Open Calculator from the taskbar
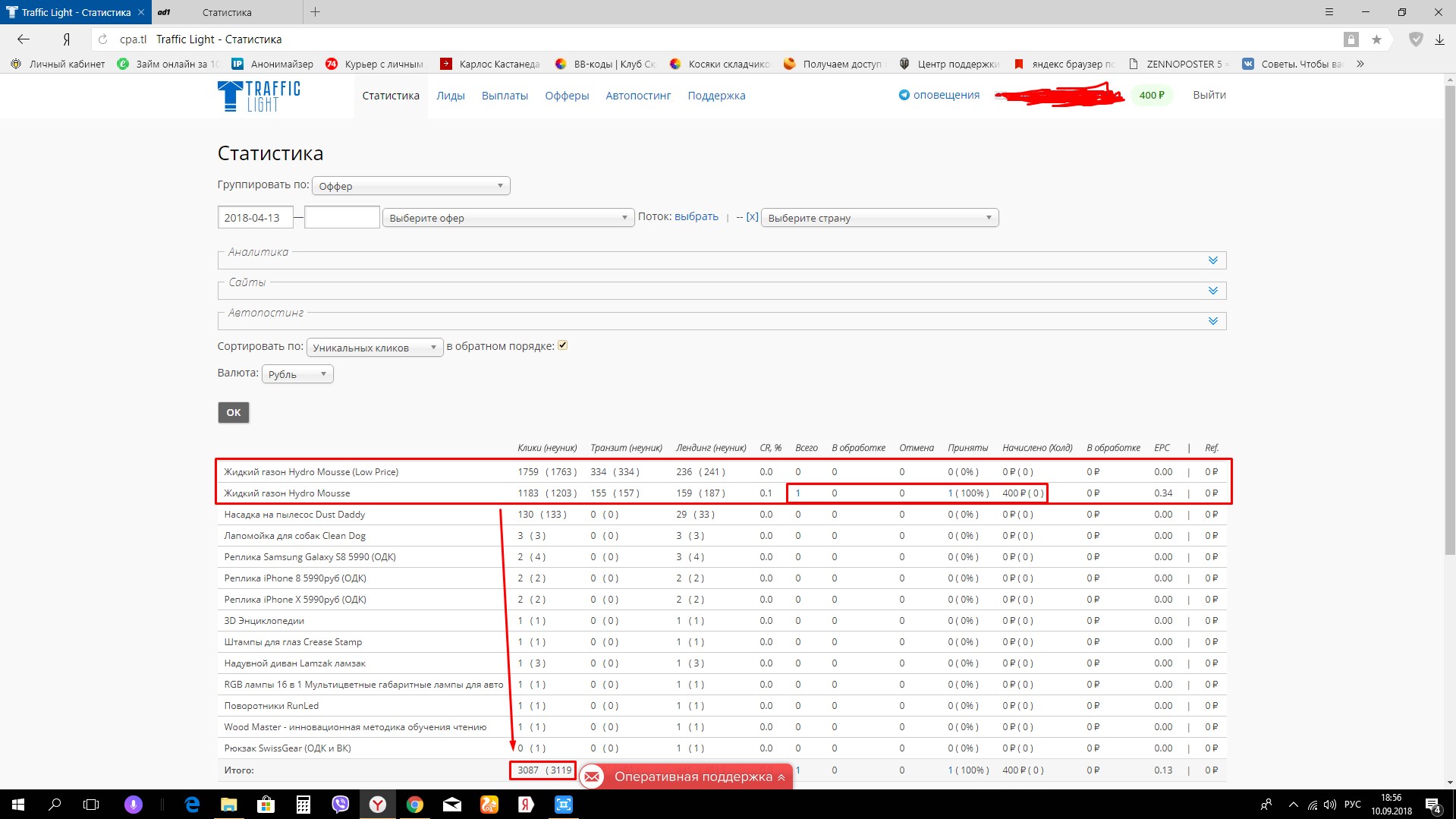The height and width of the screenshot is (819, 1456). [303, 805]
